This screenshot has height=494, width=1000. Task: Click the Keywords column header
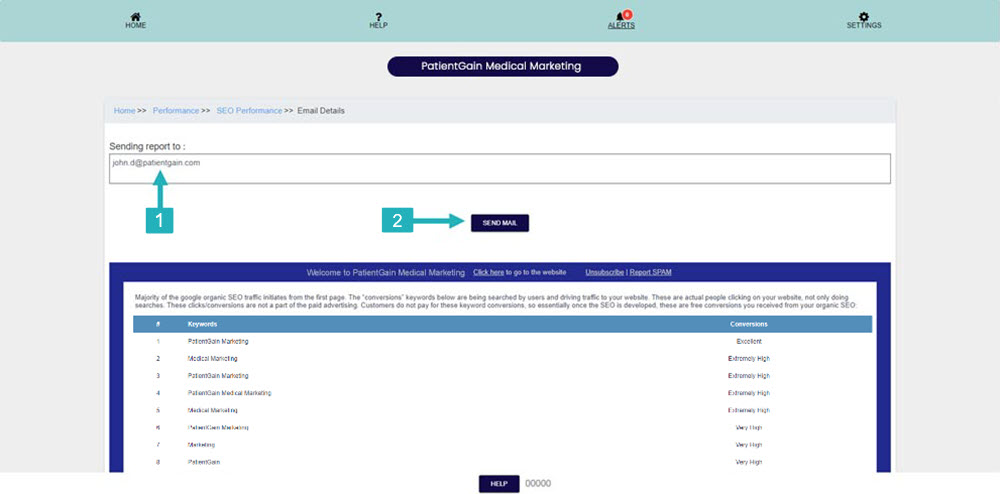pos(202,324)
